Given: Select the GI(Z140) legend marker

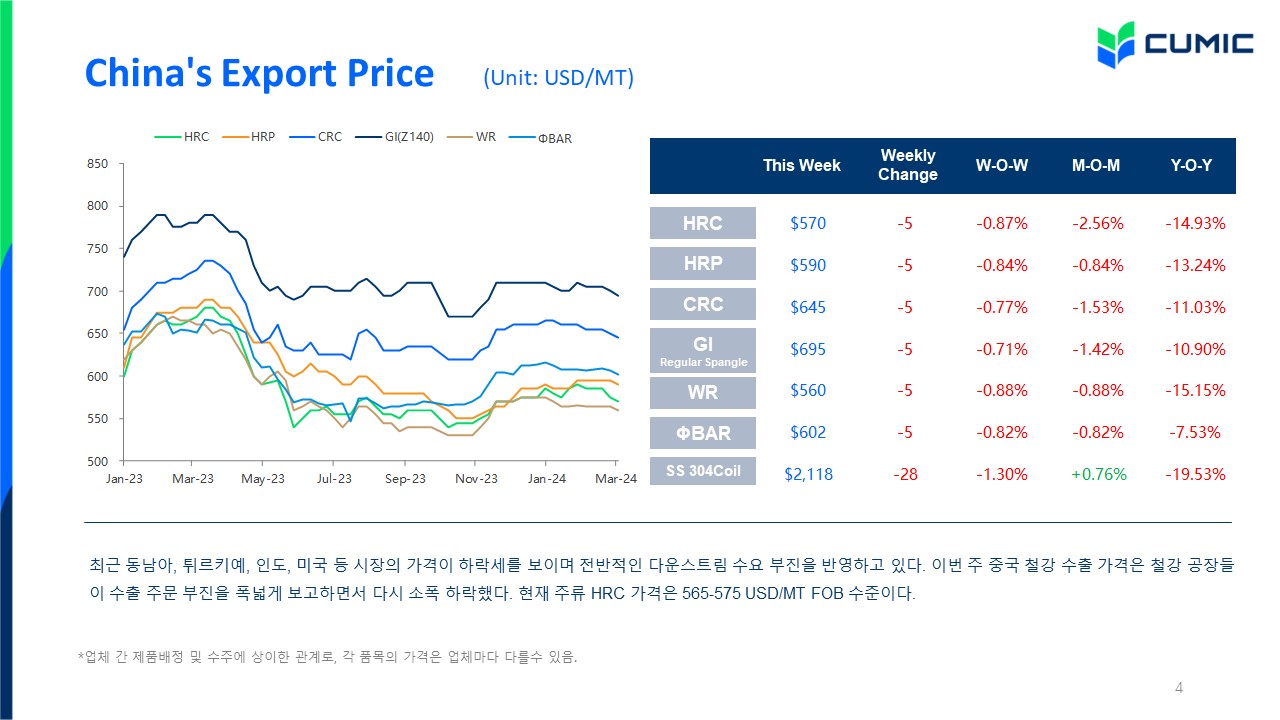Looking at the screenshot, I should [x=369, y=137].
